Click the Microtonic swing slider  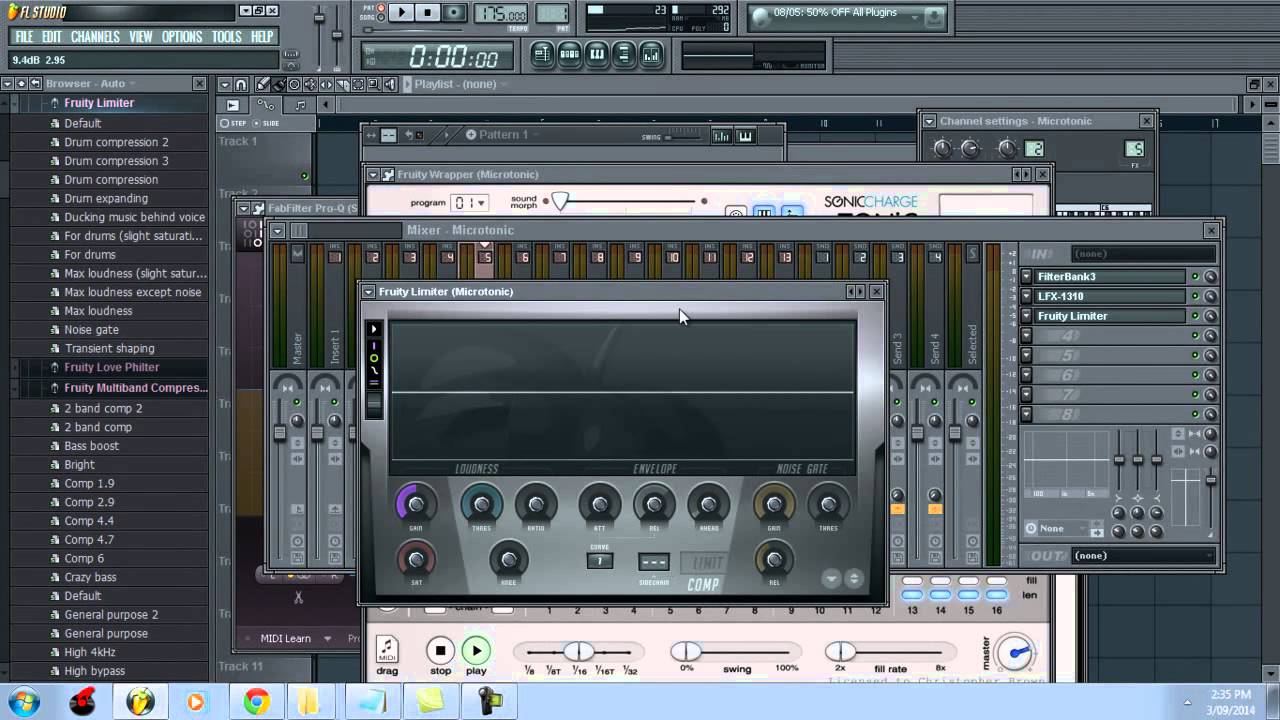(x=735, y=652)
